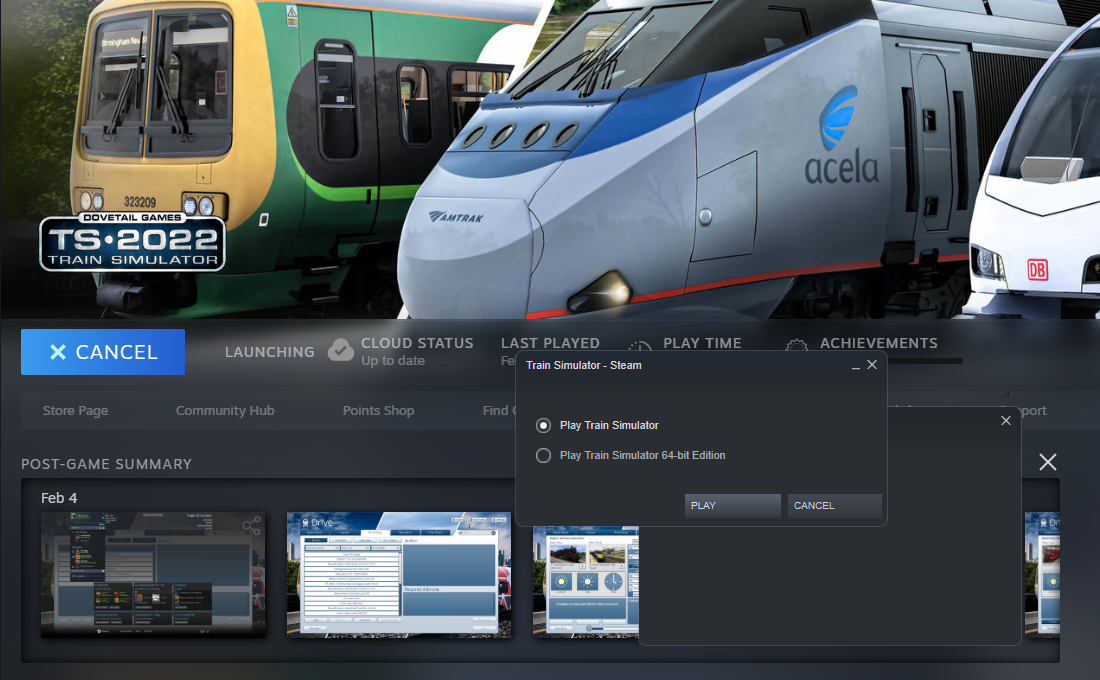
Task: Click CANCEL in the launch dialog
Action: [x=834, y=505]
